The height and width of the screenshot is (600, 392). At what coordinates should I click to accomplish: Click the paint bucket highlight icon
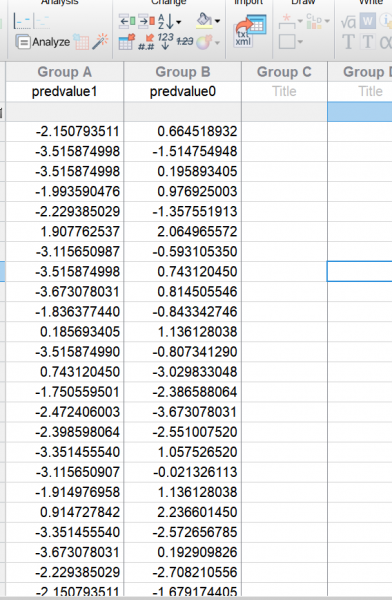[204, 21]
